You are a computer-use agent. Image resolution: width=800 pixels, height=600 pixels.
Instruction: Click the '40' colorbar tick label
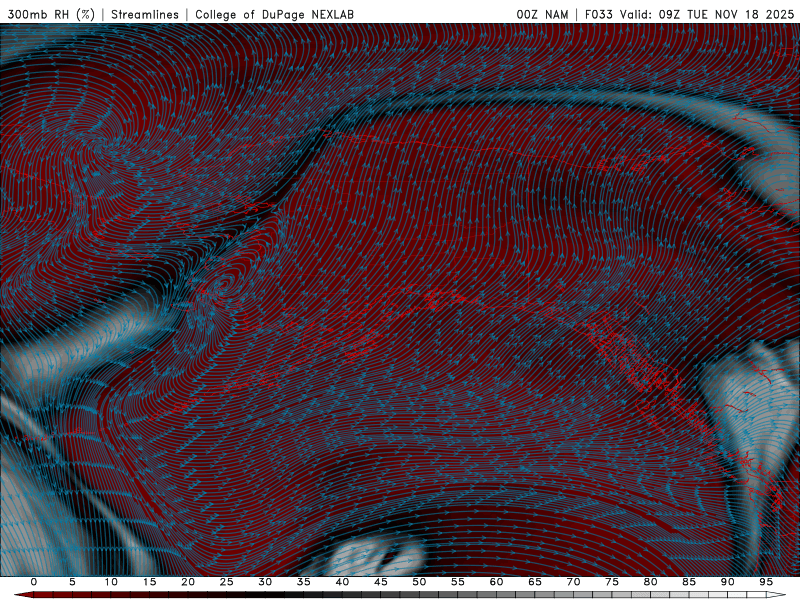342,582
